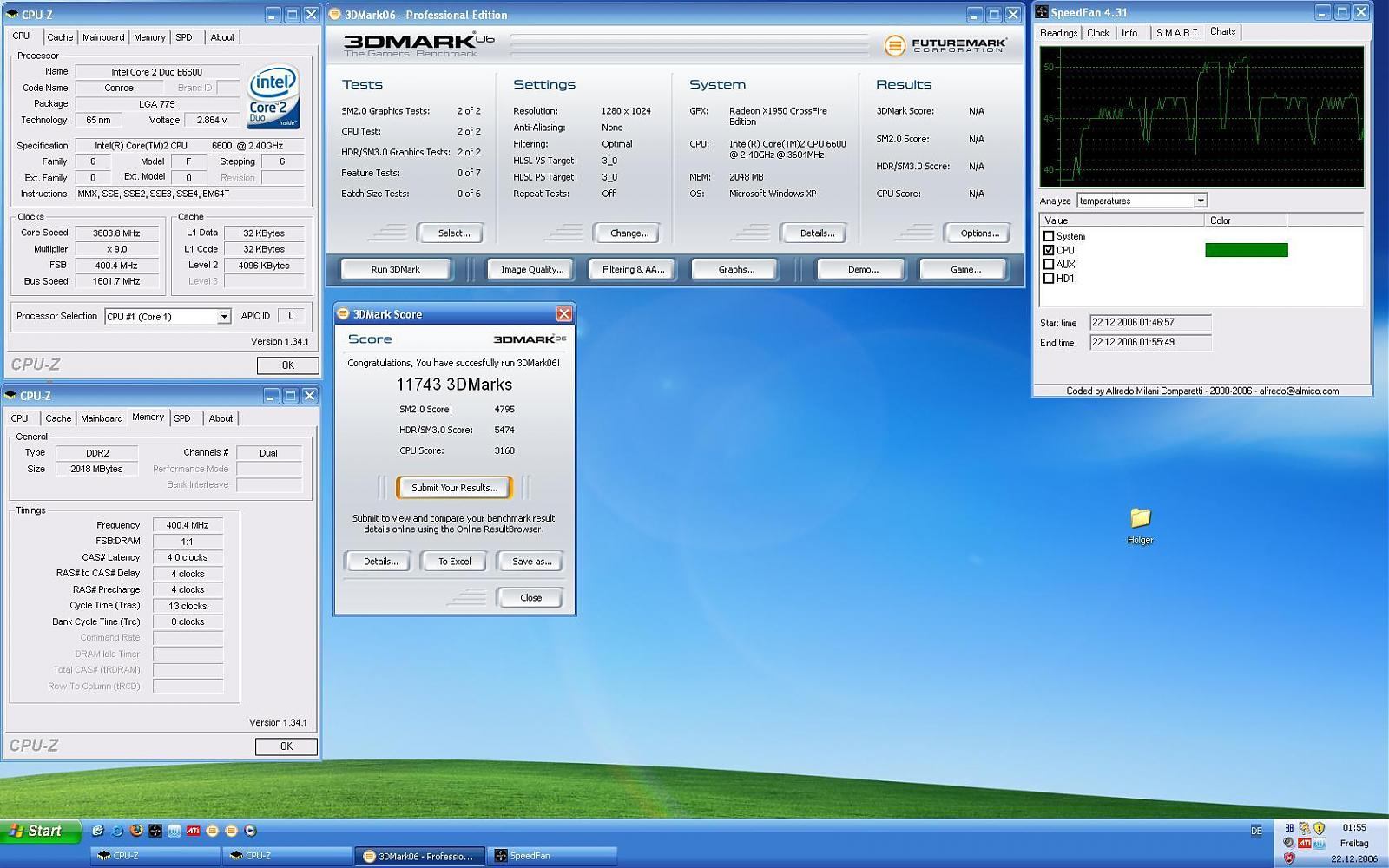1389x868 pixels.
Task: Open Filtering & AA... settings
Action: click(x=633, y=270)
